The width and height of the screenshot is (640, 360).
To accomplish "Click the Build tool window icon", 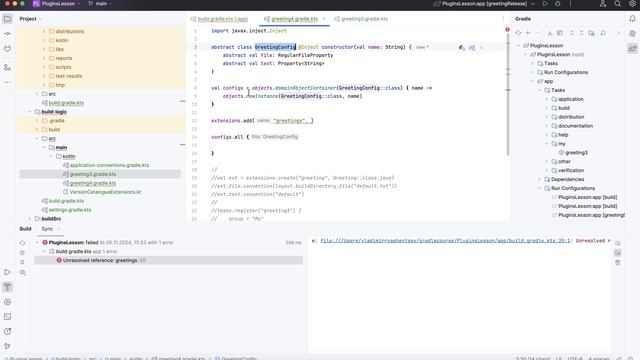I will click(7, 287).
